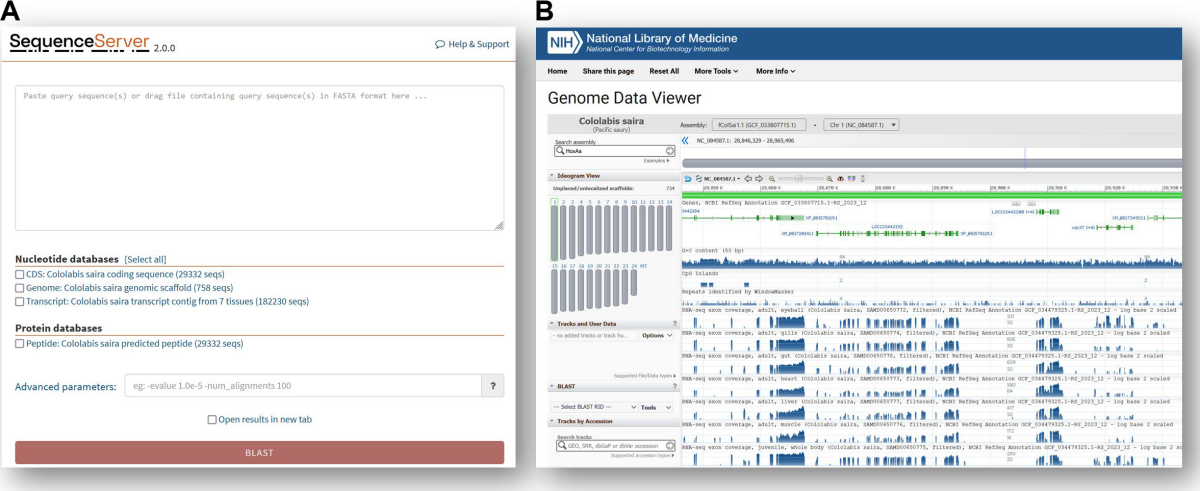Check the Transcript contig database
Viewport: 1200px width, 491px height.
[x=19, y=301]
